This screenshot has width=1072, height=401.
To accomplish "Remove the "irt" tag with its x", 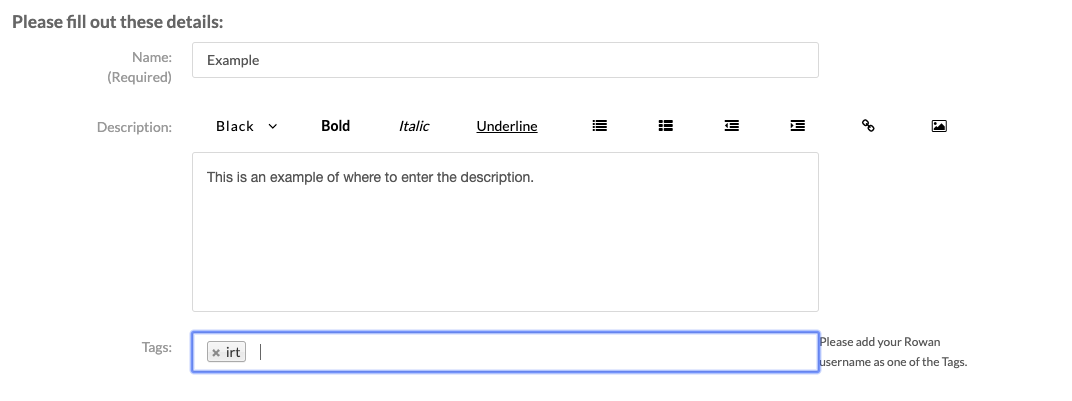I will click(216, 352).
